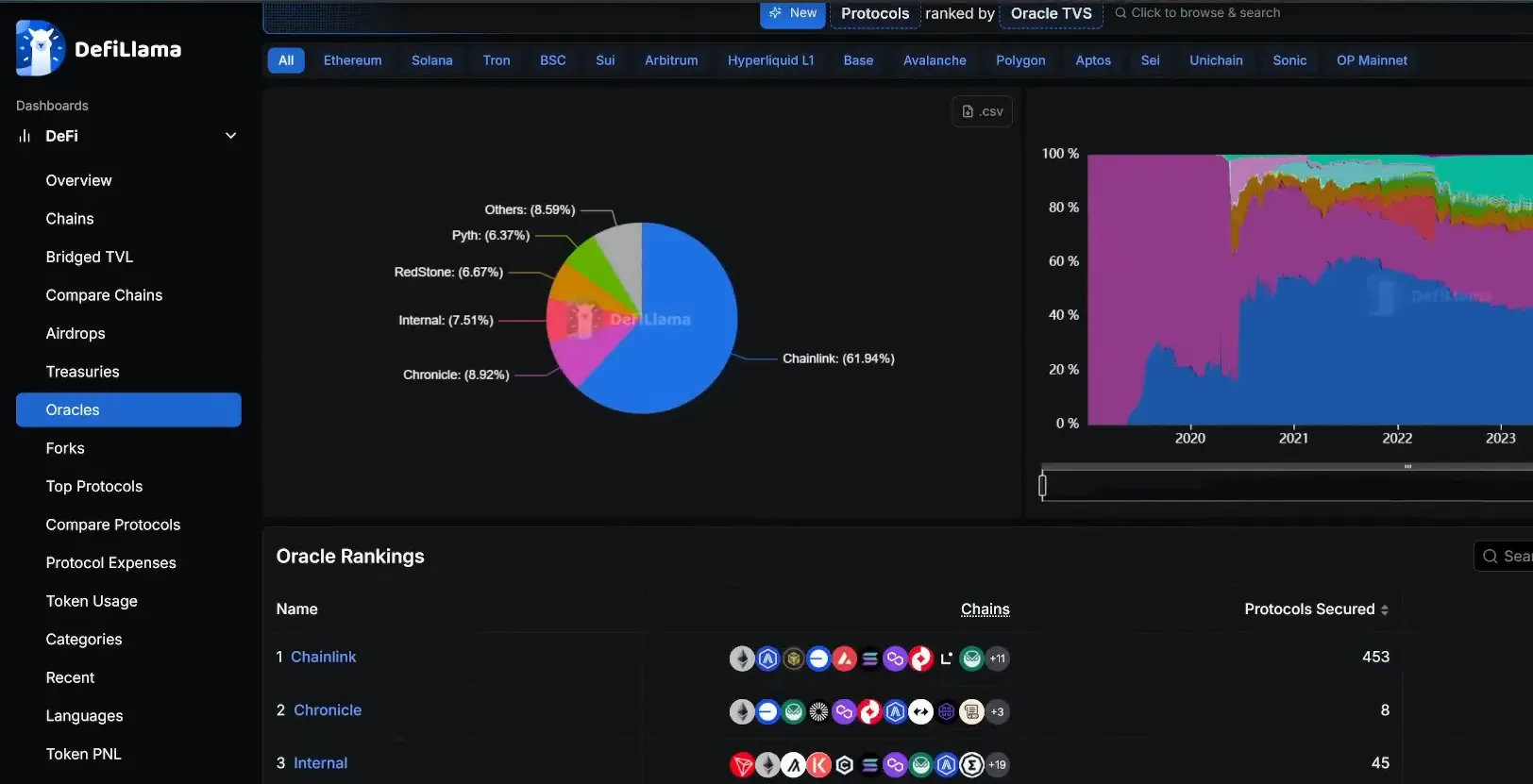Click Ethereum chain icon in Chronicle row
This screenshot has width=1533, height=784.
click(742, 711)
